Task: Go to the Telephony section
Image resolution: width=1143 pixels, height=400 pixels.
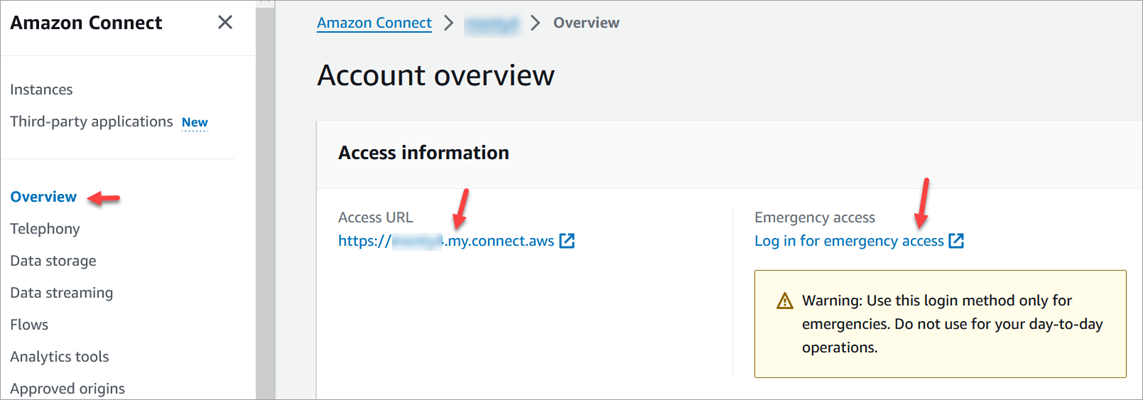Action: click(x=45, y=229)
